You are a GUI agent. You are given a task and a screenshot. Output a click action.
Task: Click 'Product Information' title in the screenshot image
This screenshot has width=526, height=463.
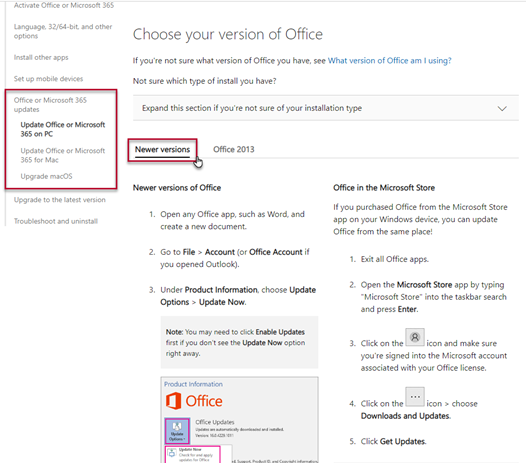(193, 384)
